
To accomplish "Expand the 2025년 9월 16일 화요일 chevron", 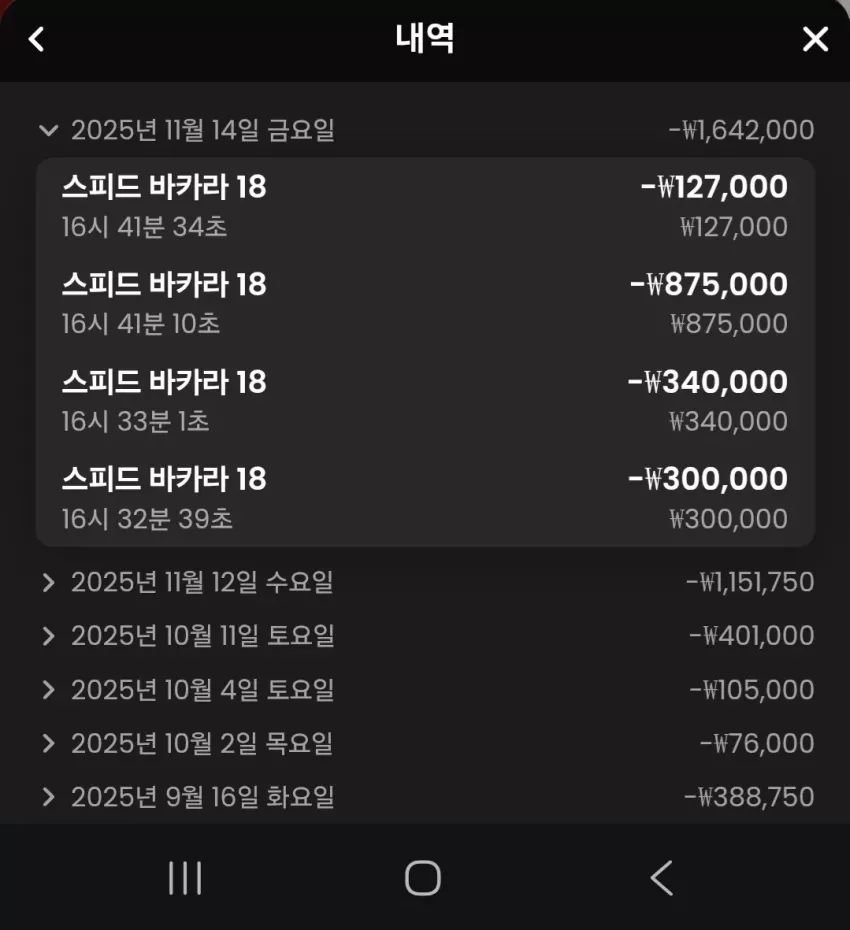I will [x=49, y=797].
